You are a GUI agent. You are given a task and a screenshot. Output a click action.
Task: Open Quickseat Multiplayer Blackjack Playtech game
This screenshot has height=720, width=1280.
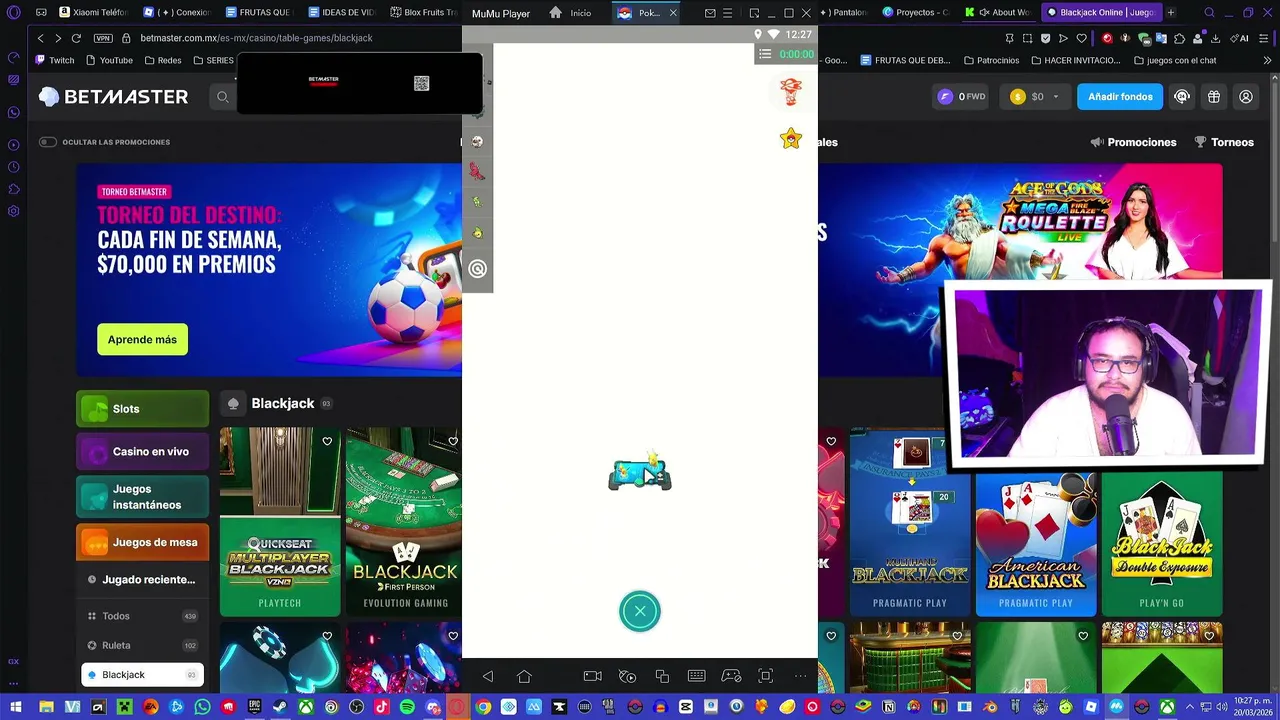coord(280,522)
